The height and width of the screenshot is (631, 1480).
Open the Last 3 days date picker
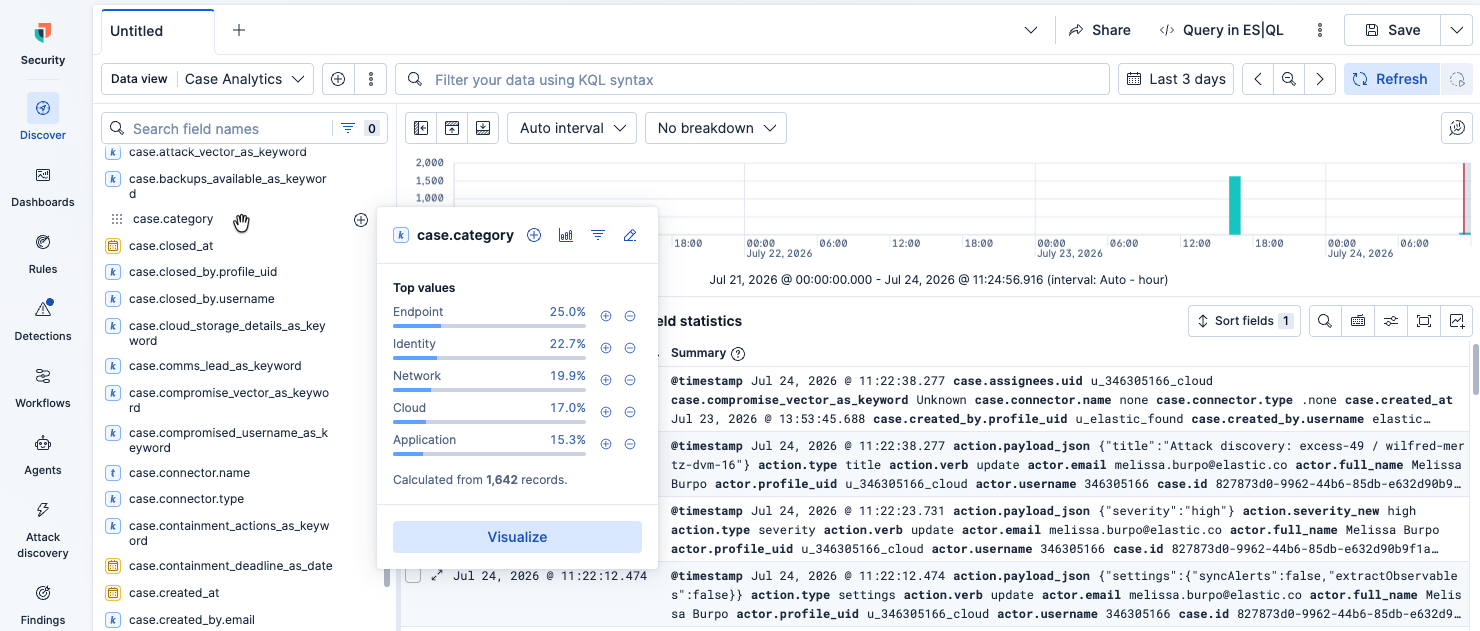1176,79
